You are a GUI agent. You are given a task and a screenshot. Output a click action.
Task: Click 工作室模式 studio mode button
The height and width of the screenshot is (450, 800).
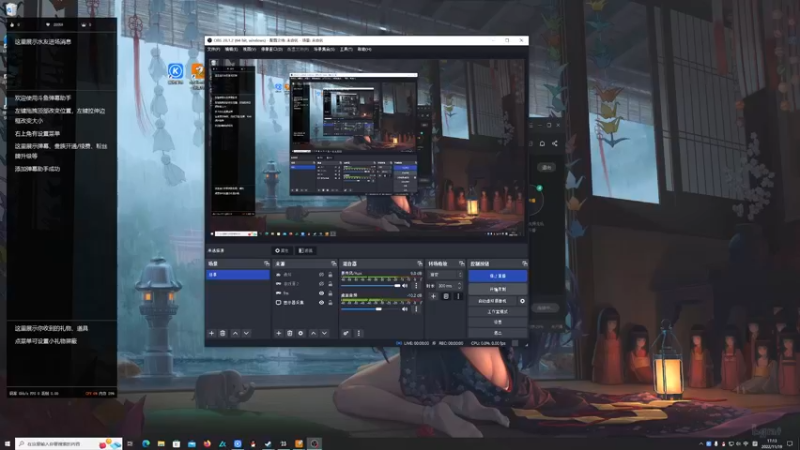pos(497,312)
